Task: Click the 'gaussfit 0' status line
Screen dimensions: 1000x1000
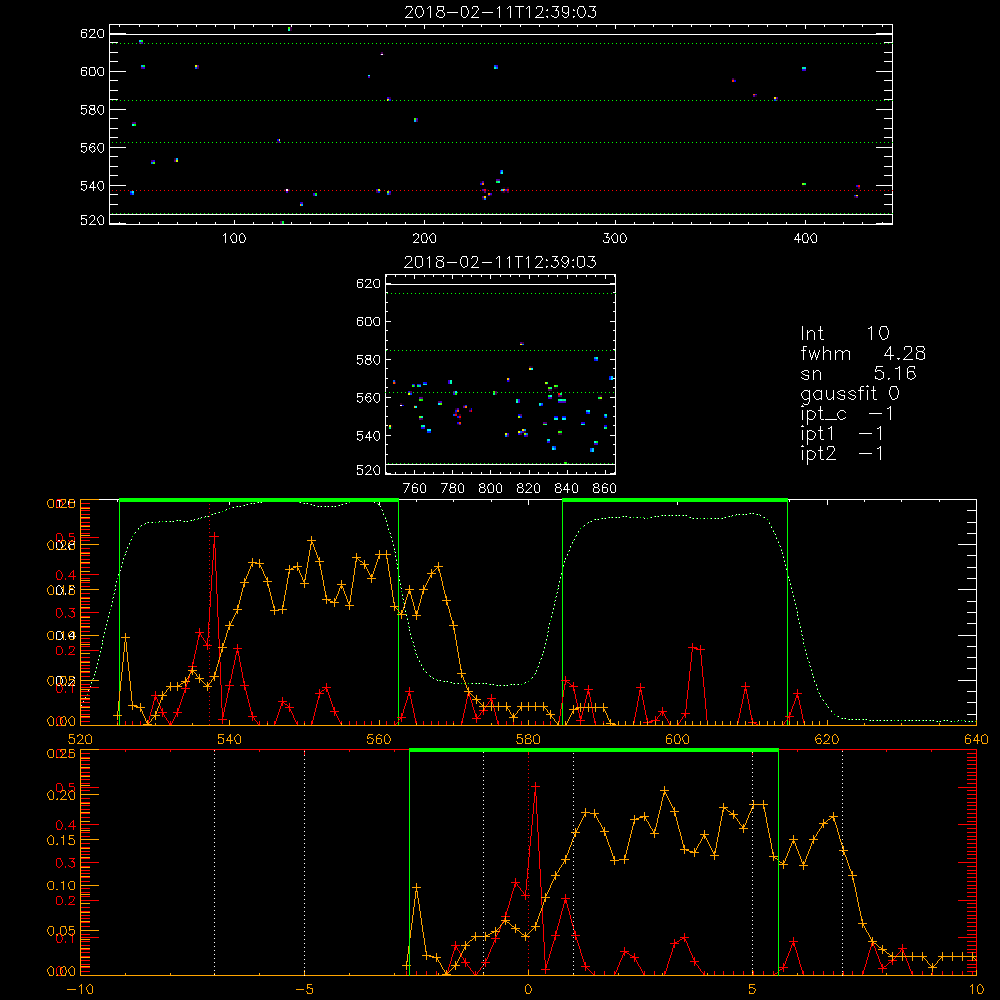Action: pyautogui.click(x=850, y=393)
